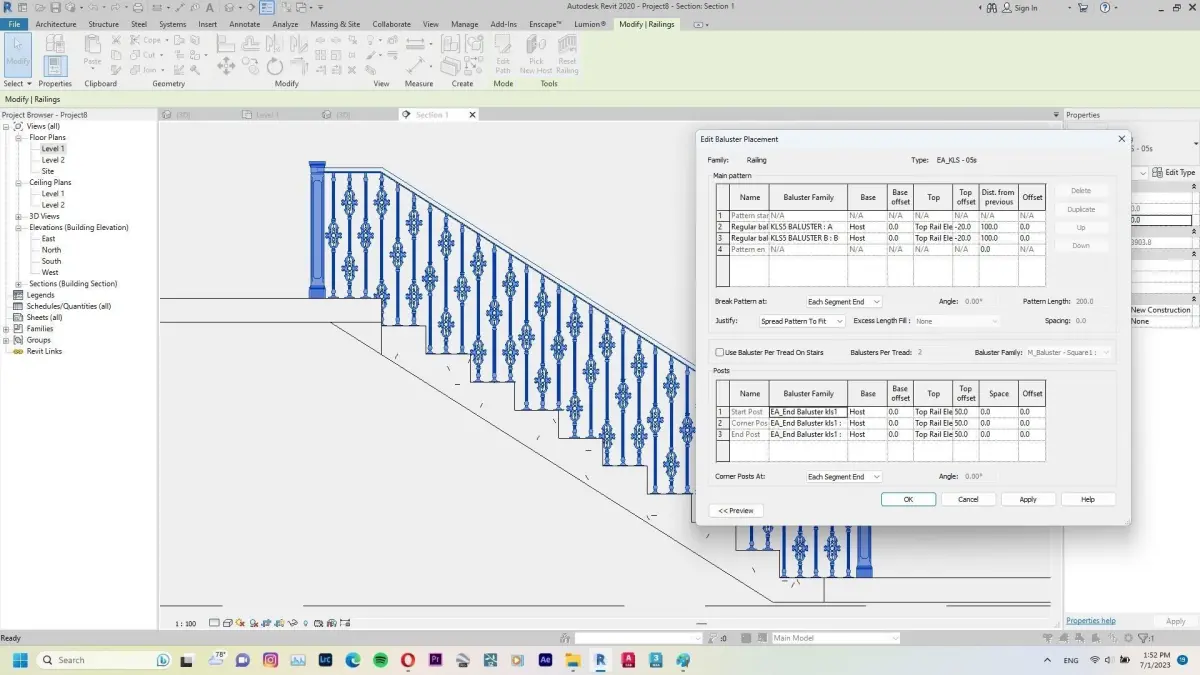This screenshot has height=675, width=1200.
Task: Switch to the Collaborate ribbon tab
Action: 391,24
